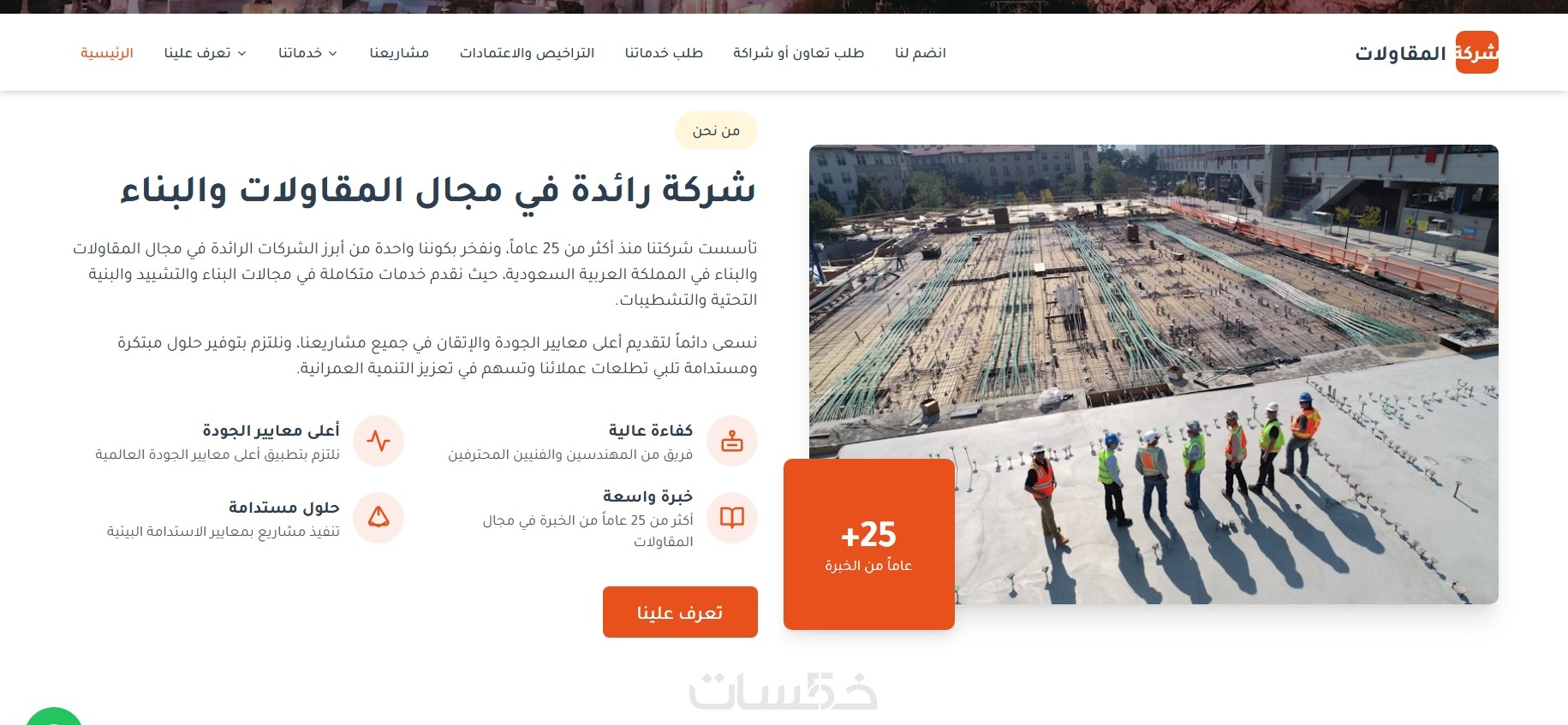Click the robot icon beside كفاءة عالية

(x=732, y=441)
